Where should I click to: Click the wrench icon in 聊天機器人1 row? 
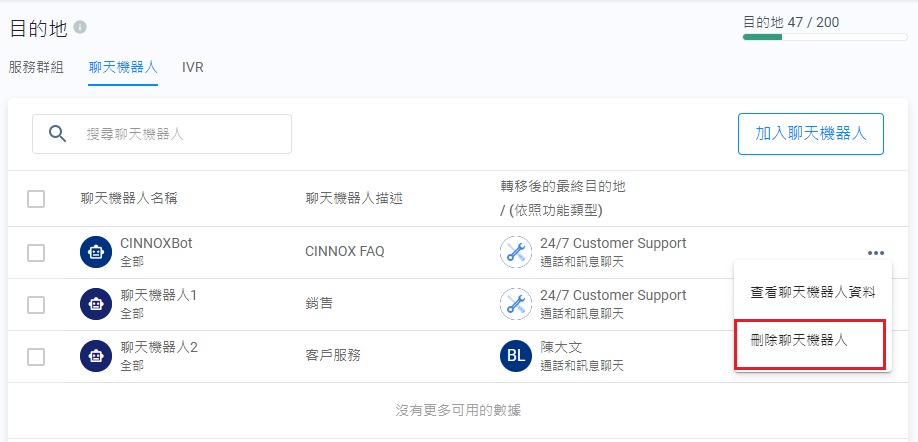pyautogui.click(x=516, y=304)
